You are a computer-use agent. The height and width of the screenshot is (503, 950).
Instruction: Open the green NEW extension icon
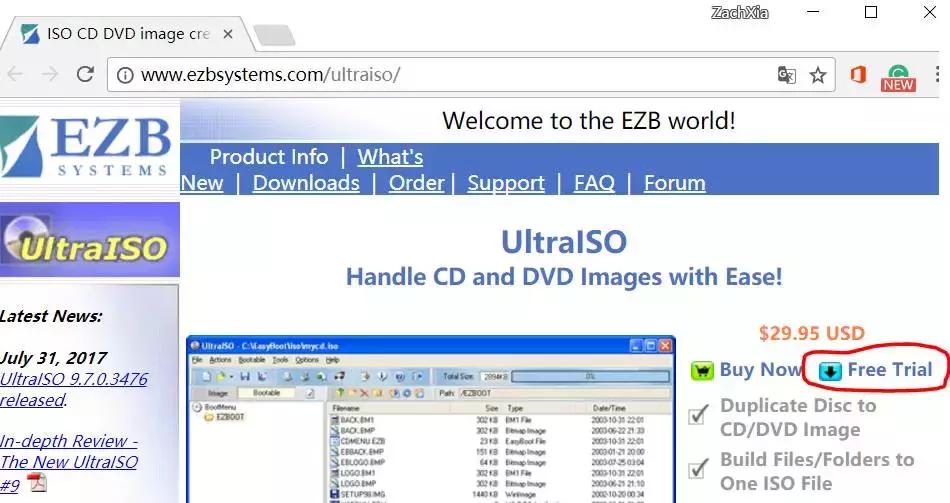click(898, 78)
